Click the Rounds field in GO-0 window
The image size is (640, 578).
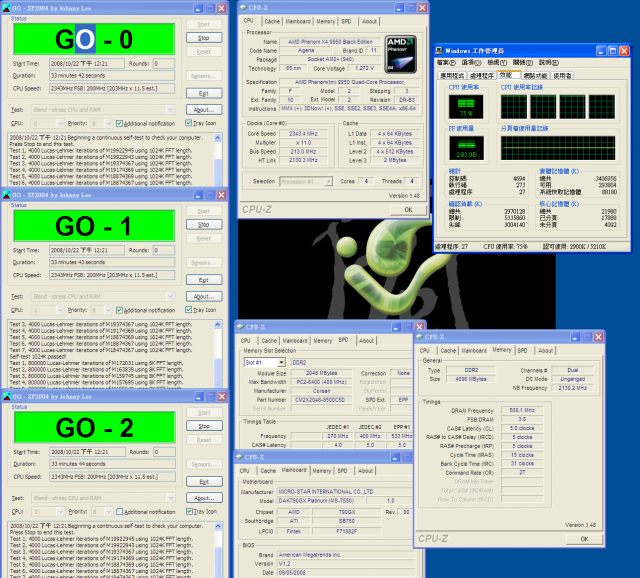164,63
